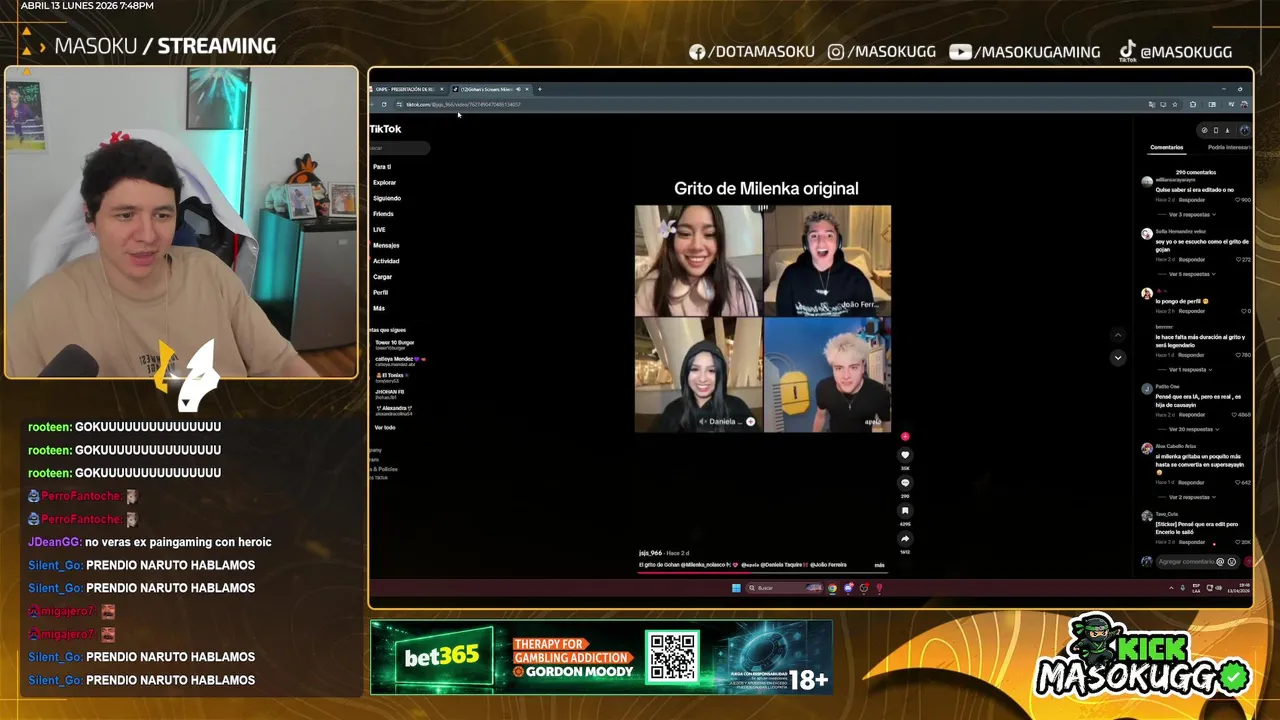The width and height of the screenshot is (1280, 720).
Task: Mute the Gohan's Scream tab audio
Action: click(x=518, y=89)
